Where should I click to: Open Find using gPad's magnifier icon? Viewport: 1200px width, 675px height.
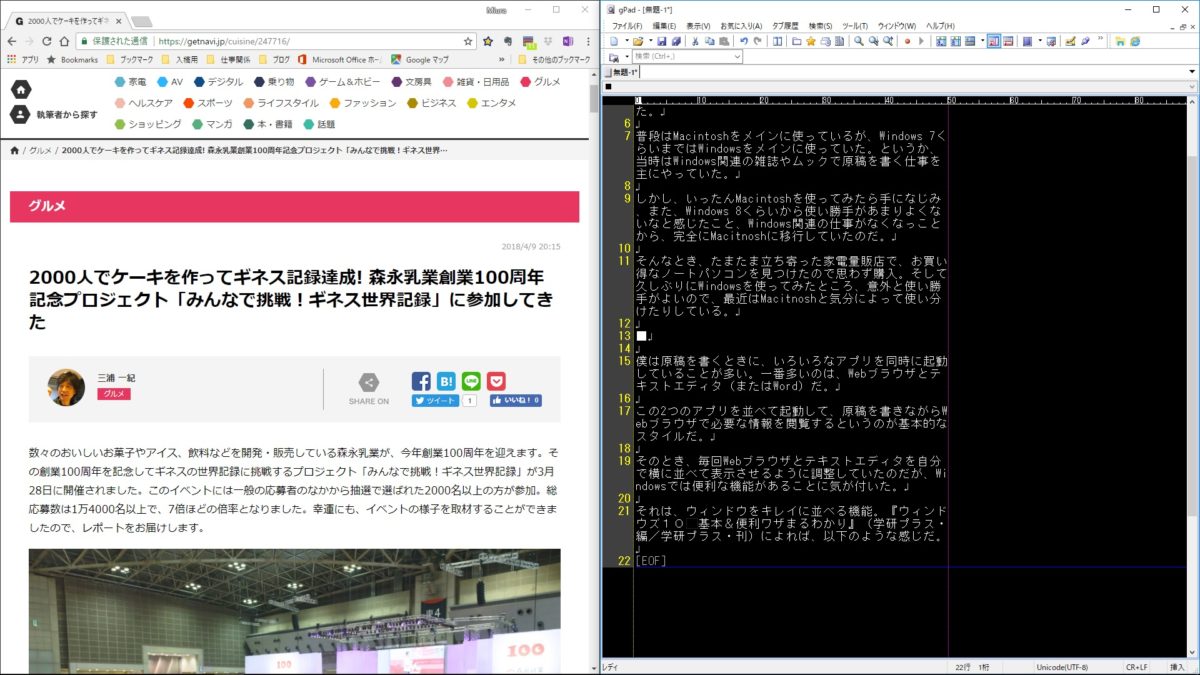click(858, 41)
